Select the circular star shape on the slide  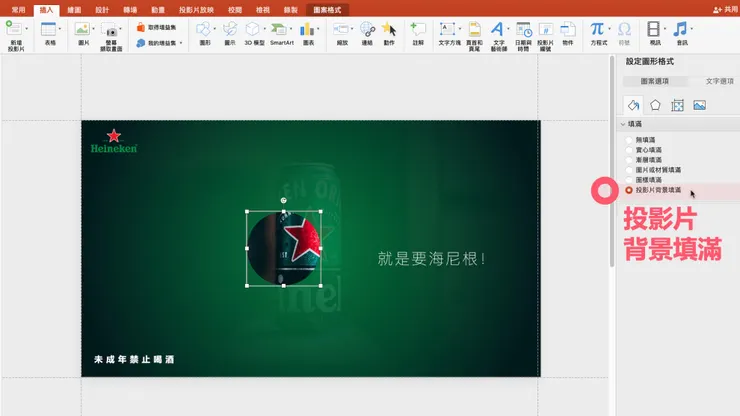(x=284, y=248)
